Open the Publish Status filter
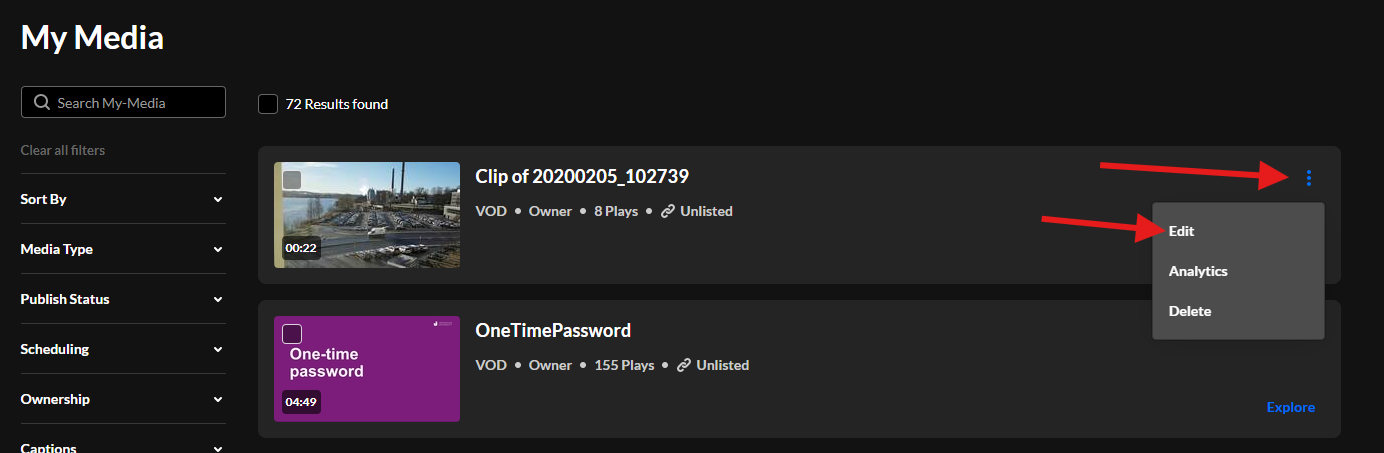 218,299
